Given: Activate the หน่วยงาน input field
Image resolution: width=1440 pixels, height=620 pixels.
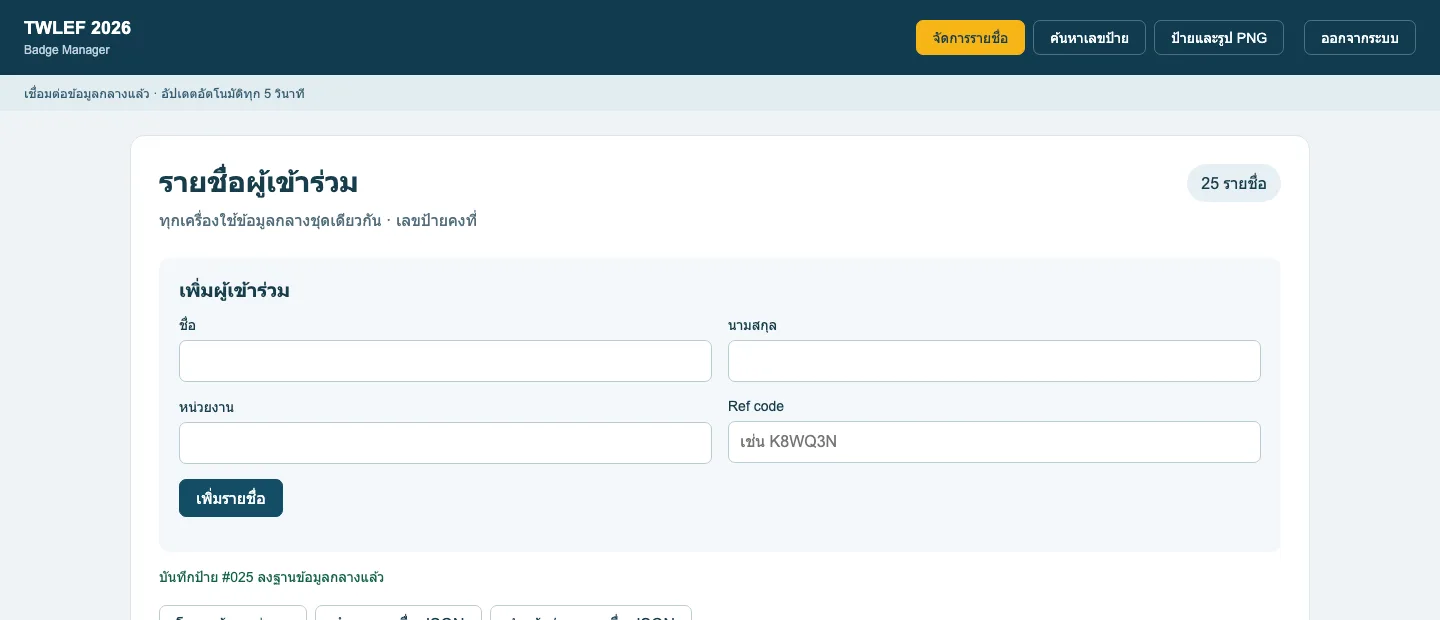Looking at the screenshot, I should pos(445,443).
